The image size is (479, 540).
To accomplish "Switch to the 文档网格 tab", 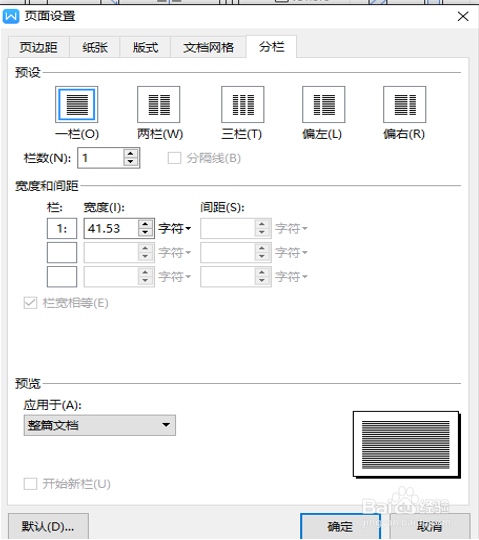I will [x=208, y=47].
